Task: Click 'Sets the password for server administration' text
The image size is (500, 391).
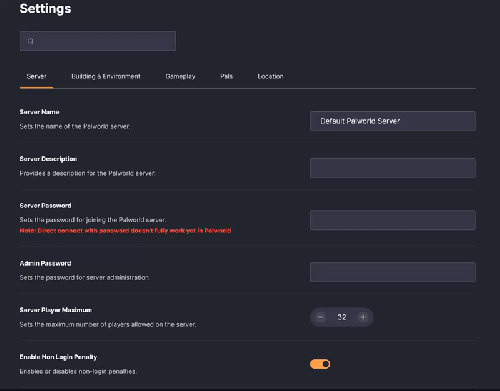Action: point(85,277)
